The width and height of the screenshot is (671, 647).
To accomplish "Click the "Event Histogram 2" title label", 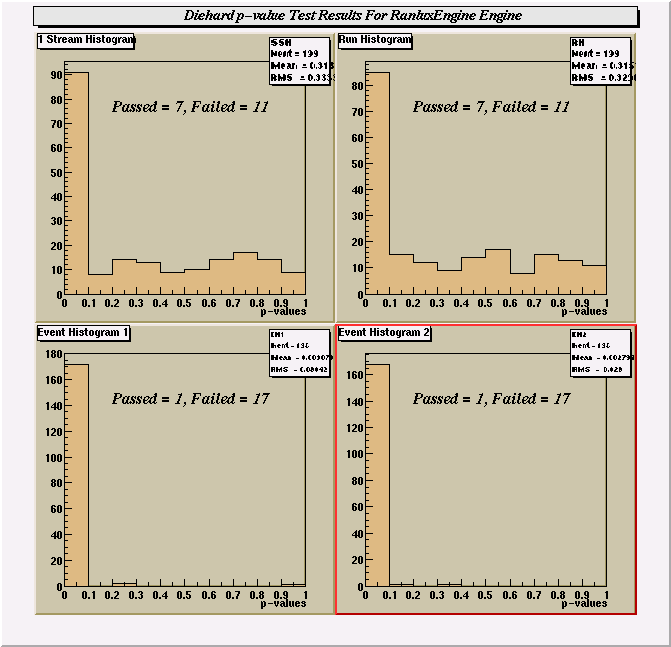I will click(384, 332).
